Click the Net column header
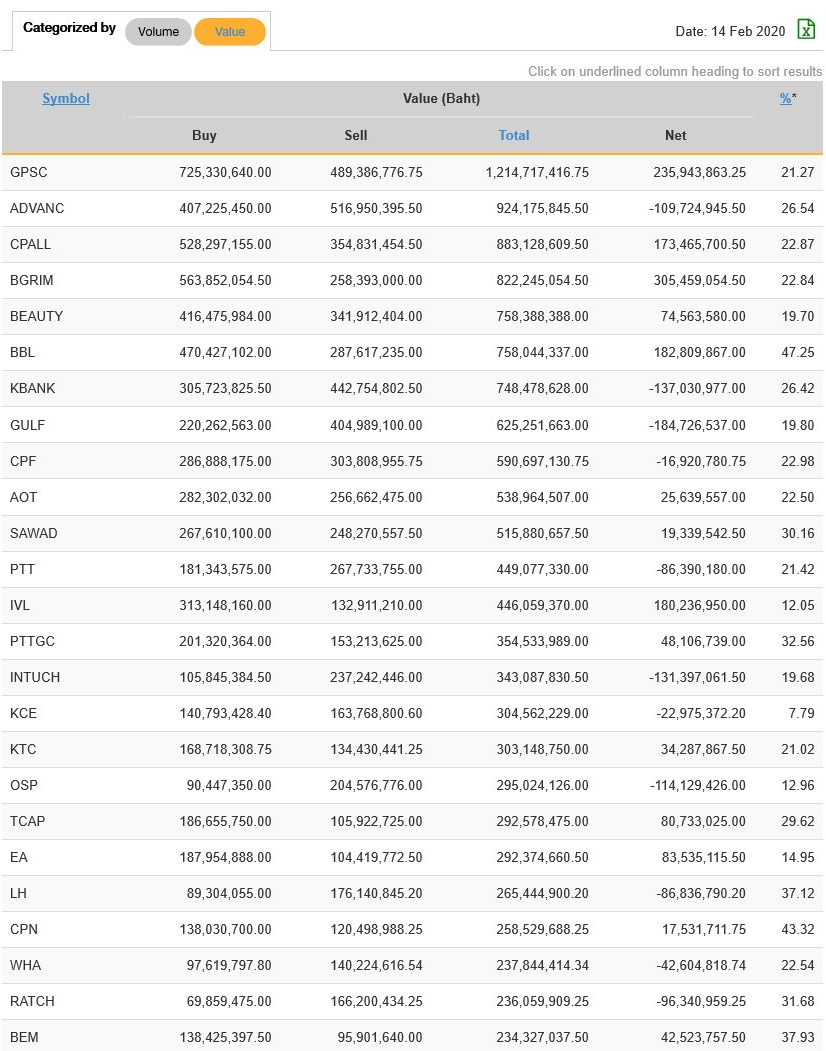The image size is (826, 1051). tap(676, 135)
